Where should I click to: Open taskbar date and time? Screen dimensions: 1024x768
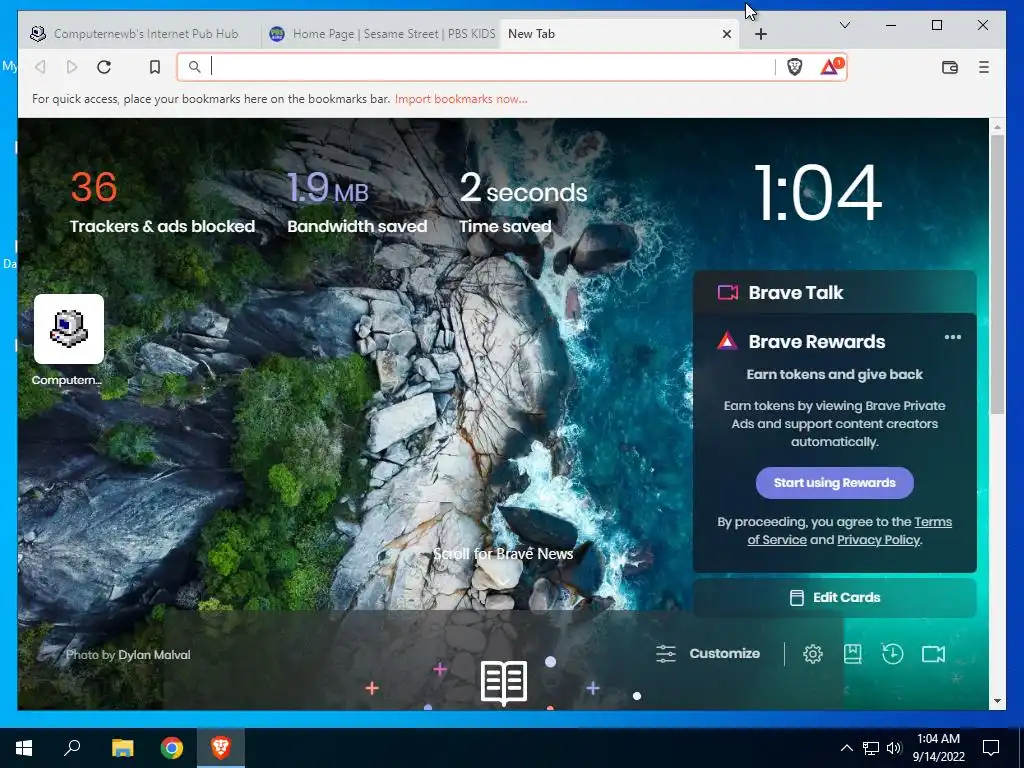tap(938, 748)
